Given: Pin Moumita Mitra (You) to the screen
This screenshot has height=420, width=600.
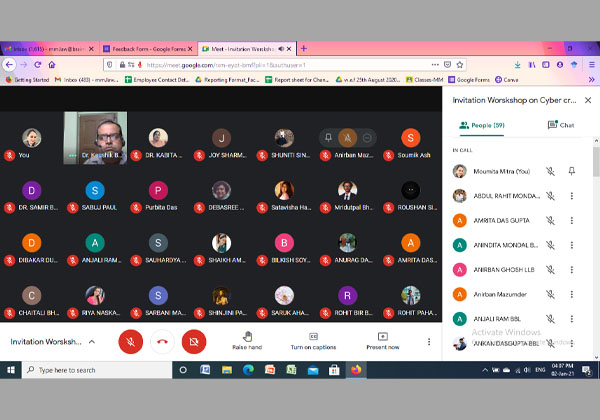Looking at the screenshot, I should pyautogui.click(x=571, y=171).
